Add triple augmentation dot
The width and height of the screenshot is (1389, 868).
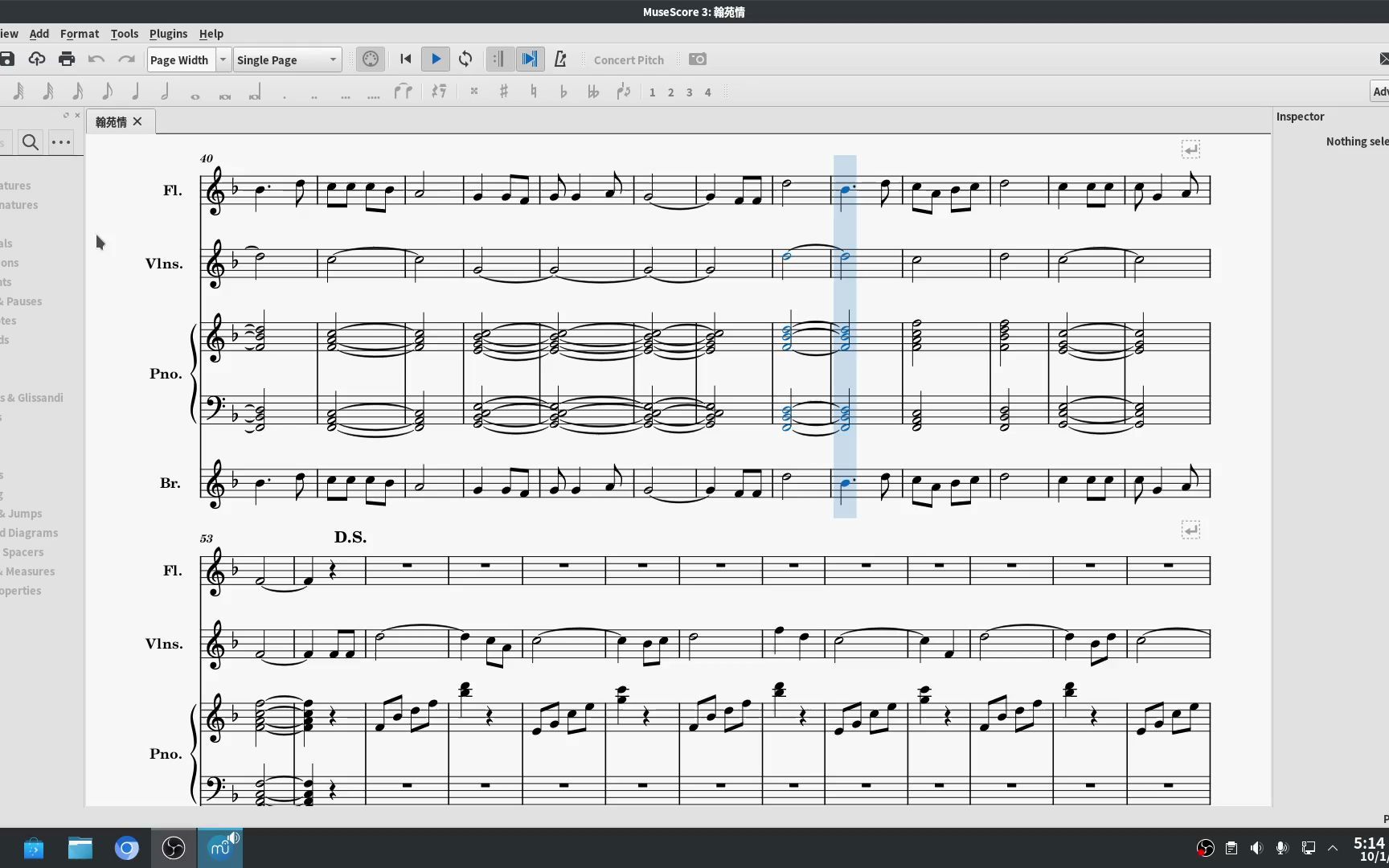(346, 96)
